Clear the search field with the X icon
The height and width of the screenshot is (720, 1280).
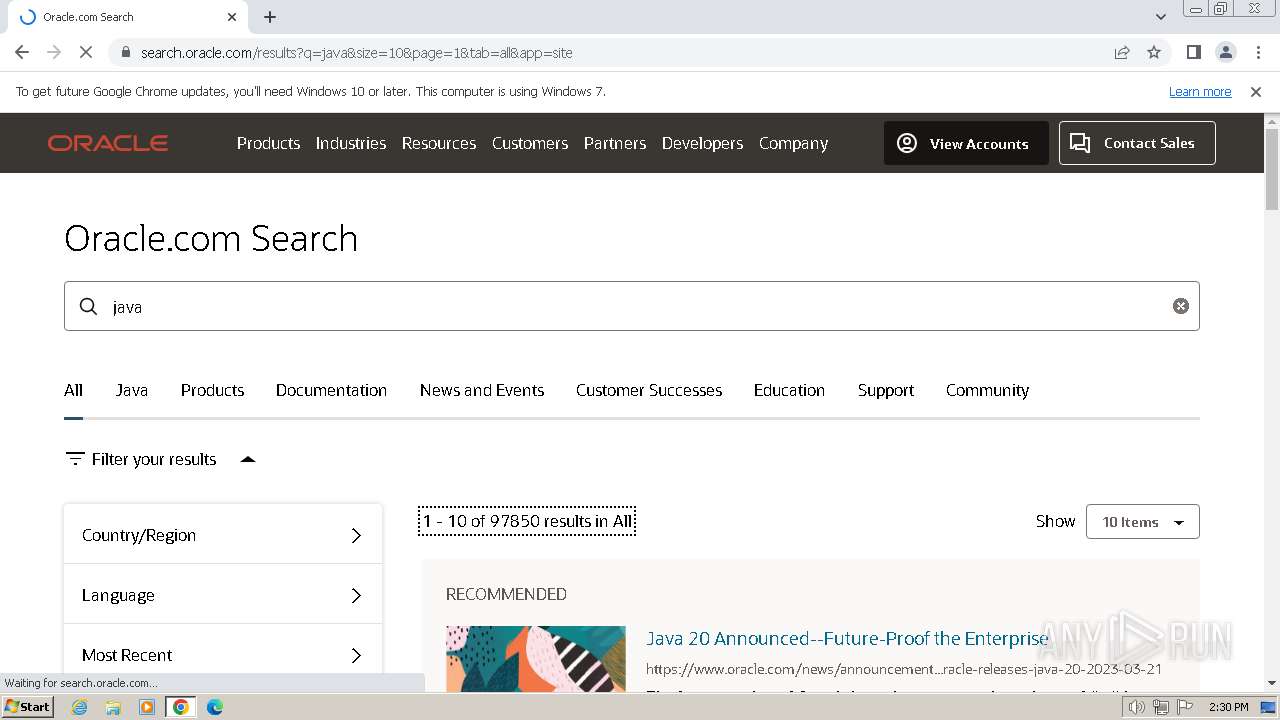1181,306
